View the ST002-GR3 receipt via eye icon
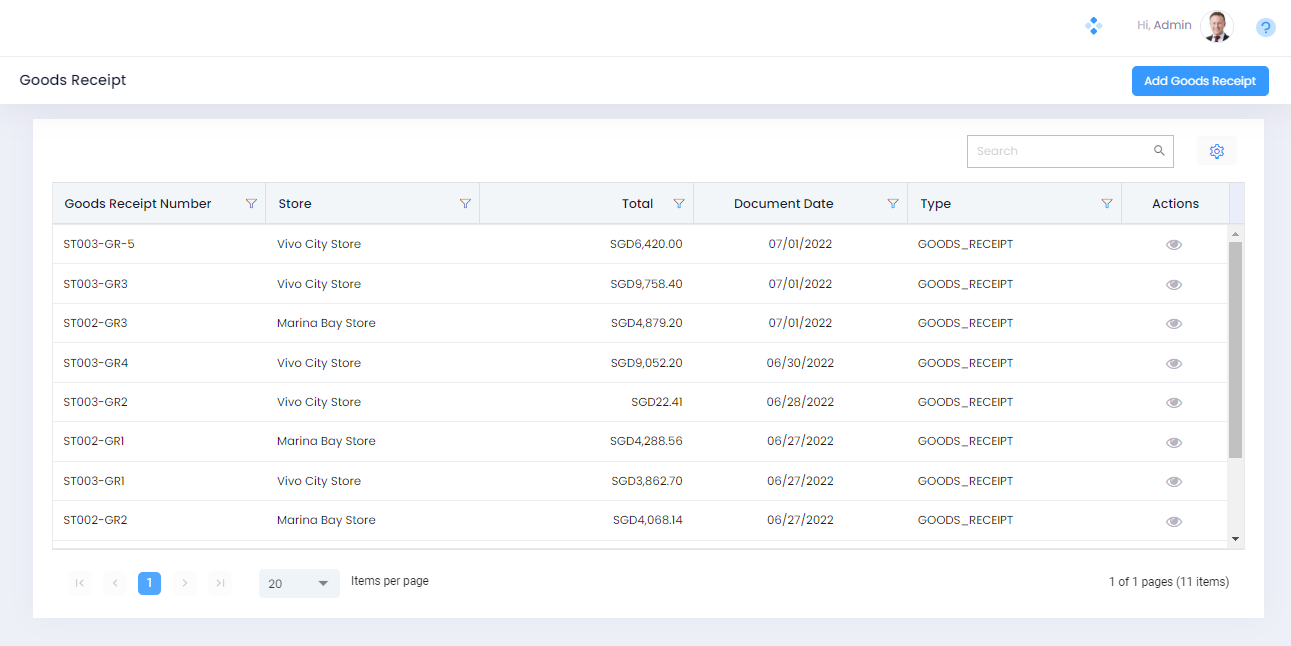This screenshot has height=646, width=1291. (x=1174, y=323)
